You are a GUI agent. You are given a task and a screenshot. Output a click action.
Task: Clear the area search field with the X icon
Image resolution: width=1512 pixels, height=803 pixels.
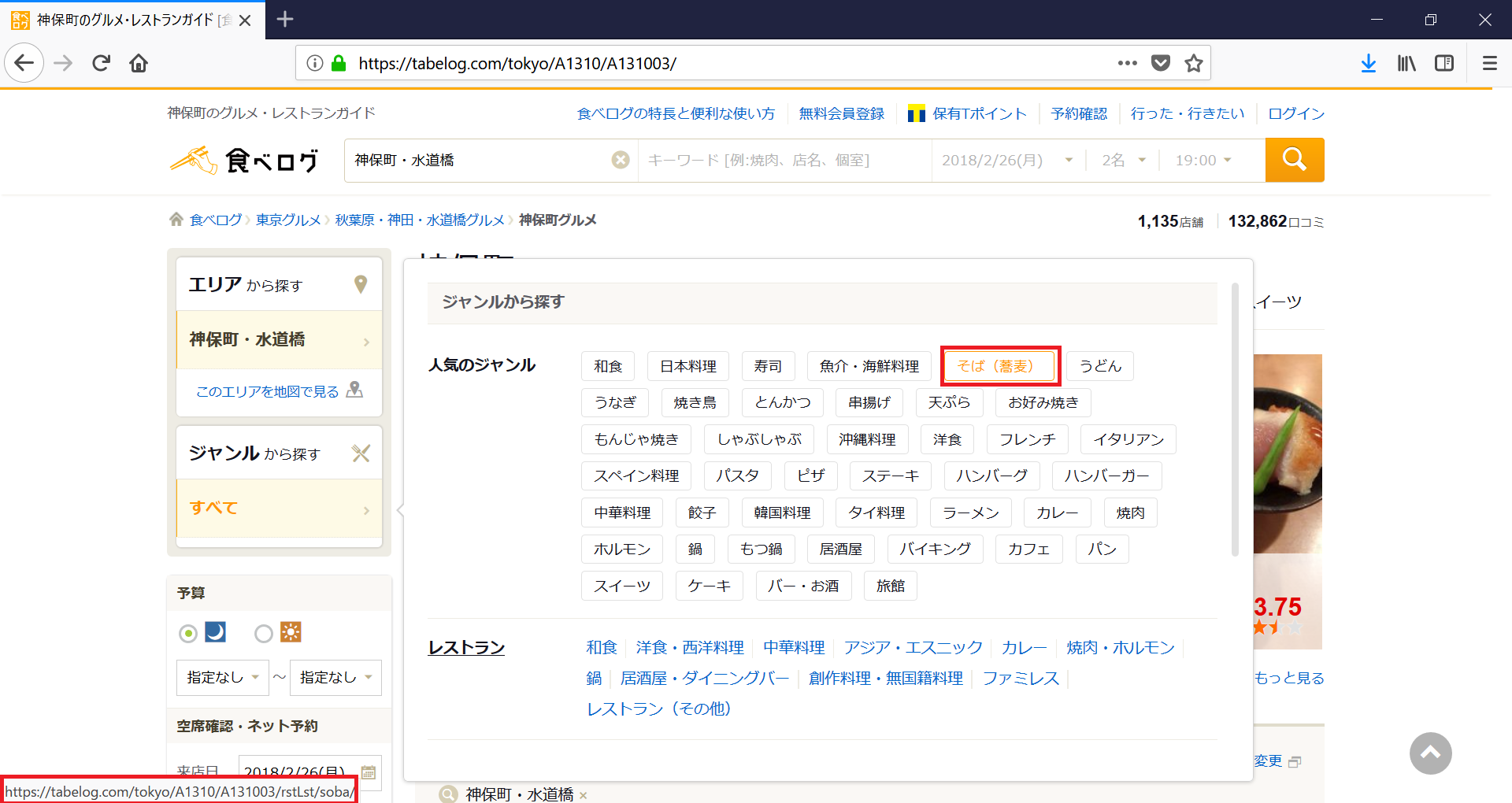[x=621, y=160]
